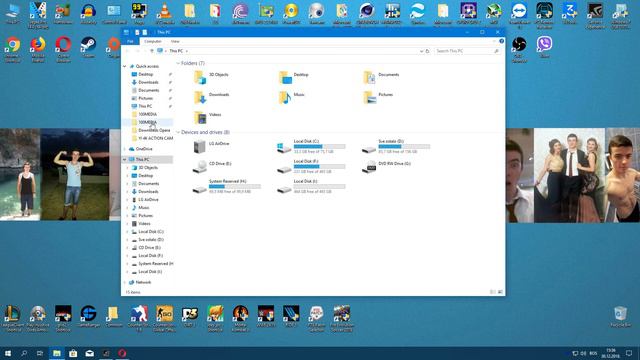Collapse This PC tree node
The height and width of the screenshot is (360, 640).
(125, 160)
